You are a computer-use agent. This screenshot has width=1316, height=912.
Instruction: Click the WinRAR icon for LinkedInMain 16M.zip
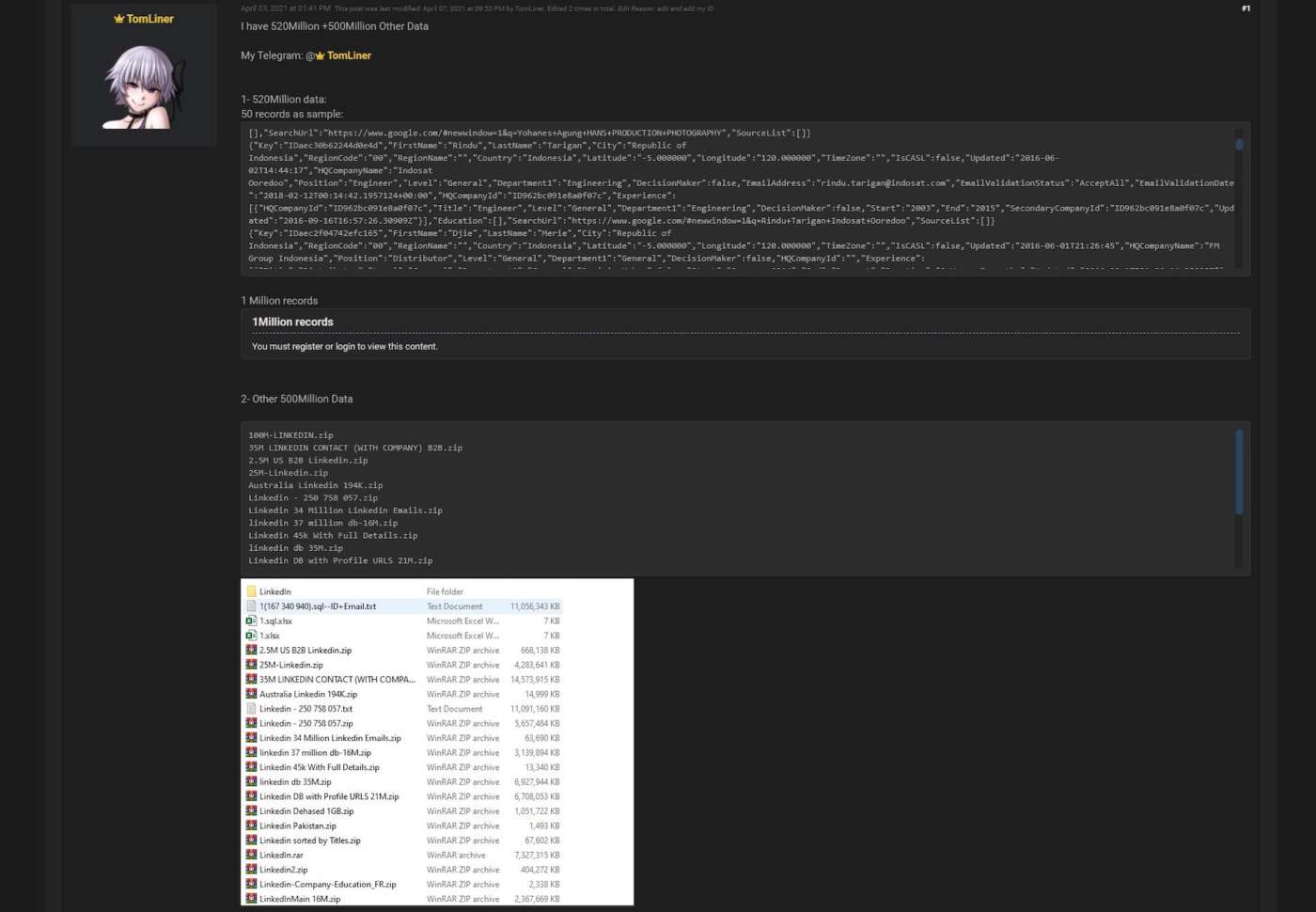click(251, 899)
